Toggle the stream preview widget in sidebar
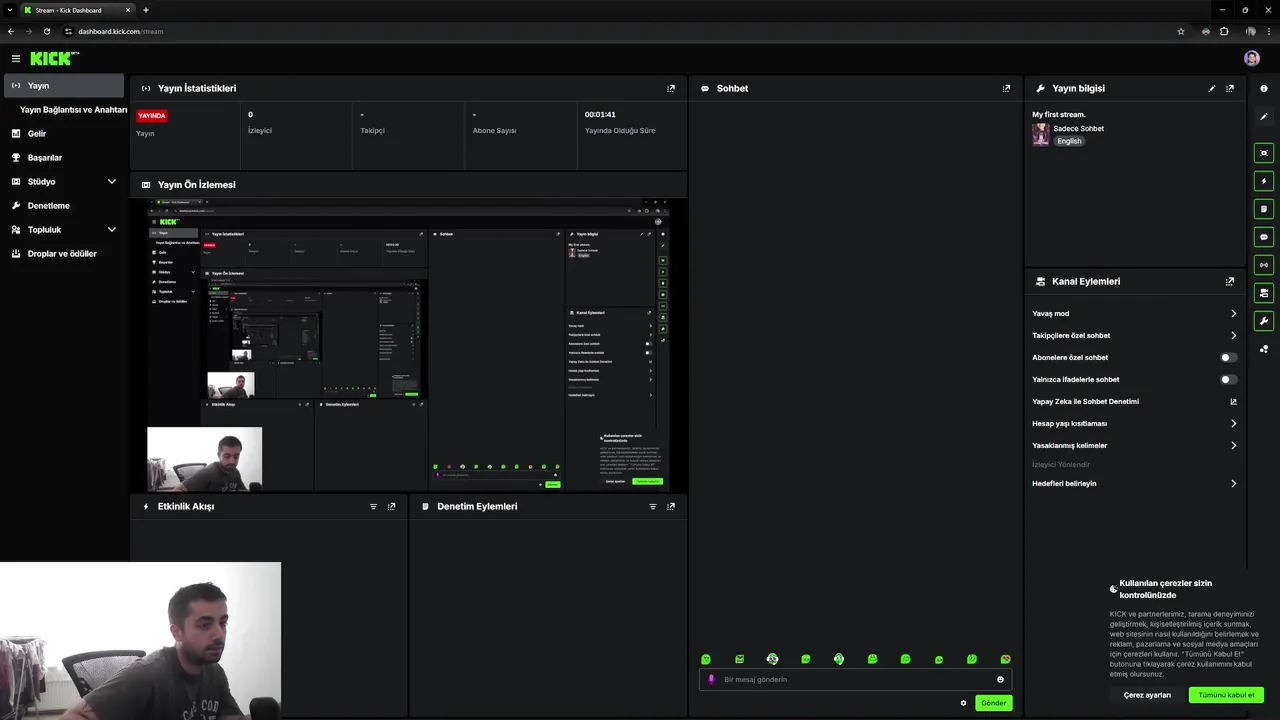This screenshot has height=720, width=1280. (1264, 153)
